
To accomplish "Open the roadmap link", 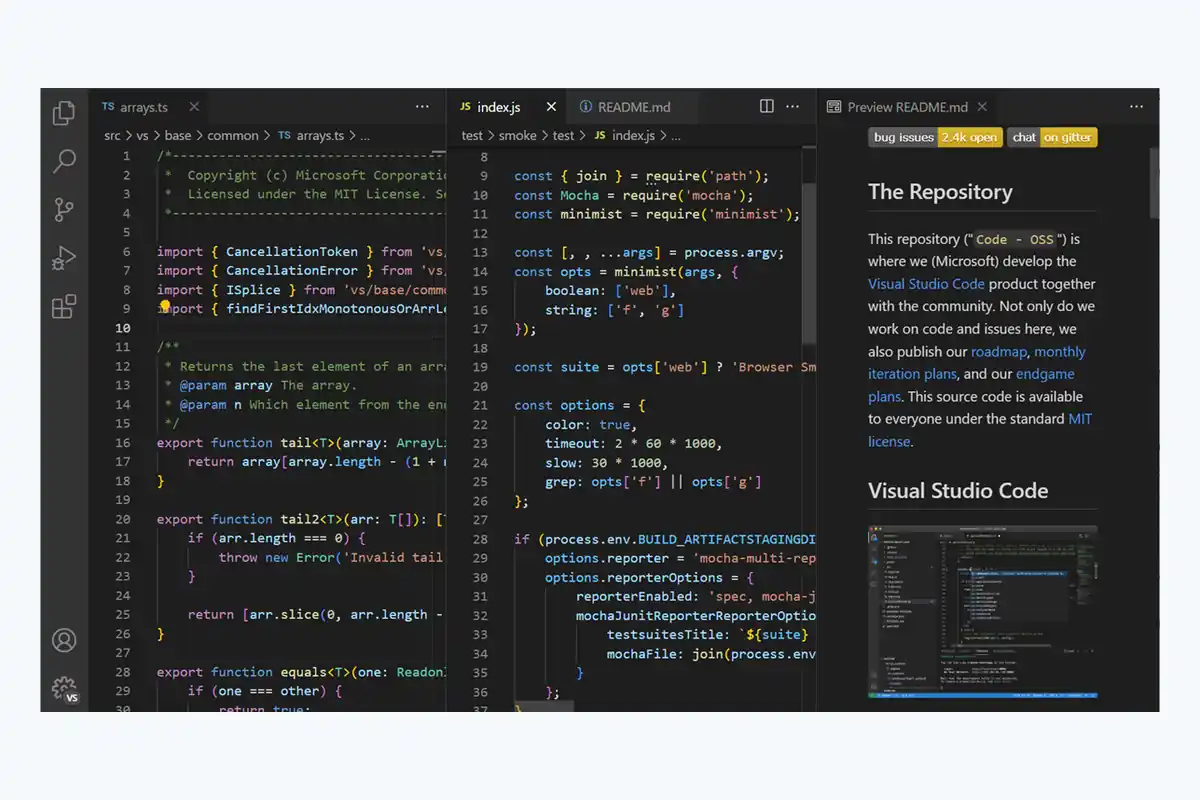I will 998,351.
